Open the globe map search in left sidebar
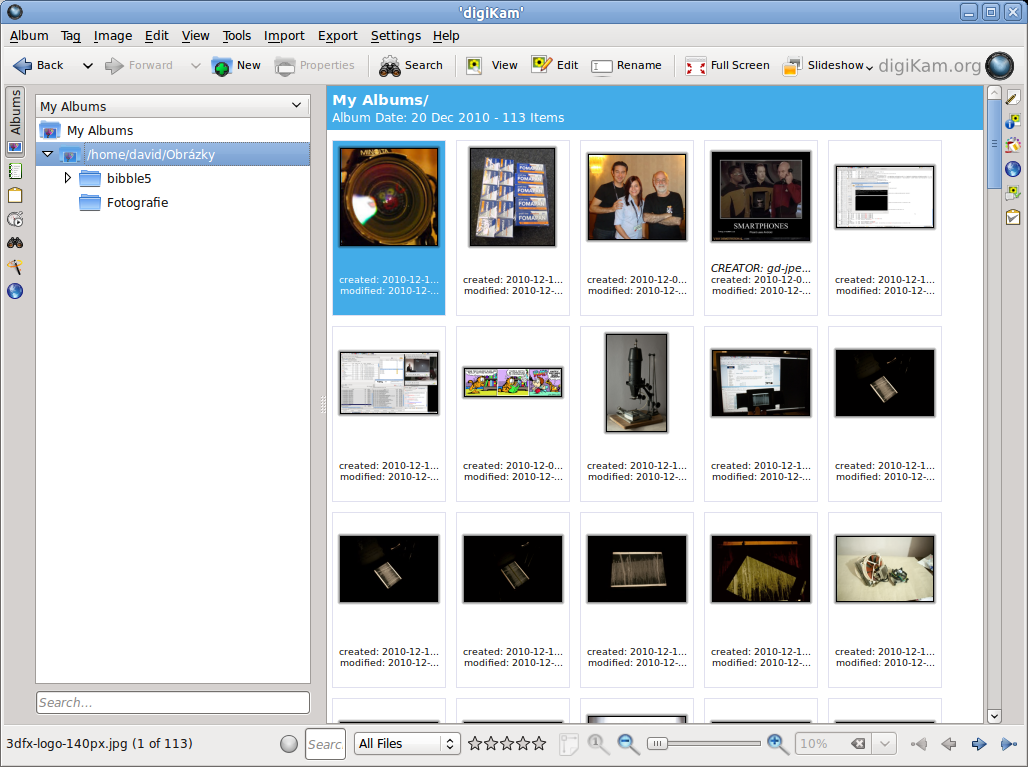The height and width of the screenshot is (767, 1028). point(15,291)
